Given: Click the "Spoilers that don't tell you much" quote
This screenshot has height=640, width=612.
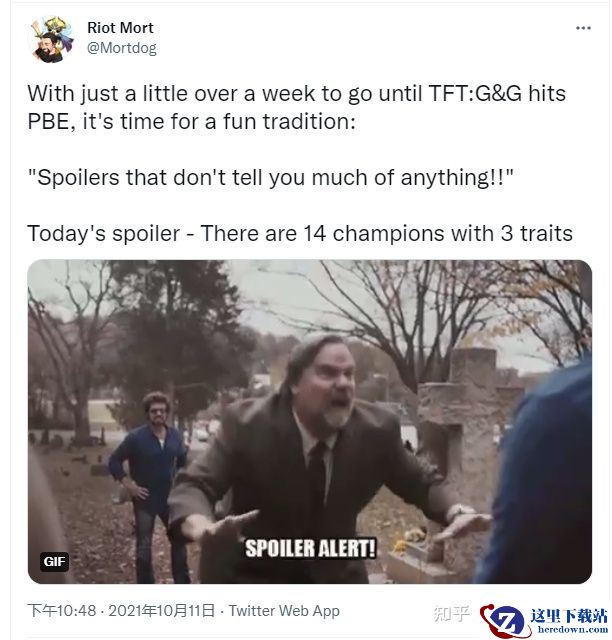Looking at the screenshot, I should [x=270, y=178].
